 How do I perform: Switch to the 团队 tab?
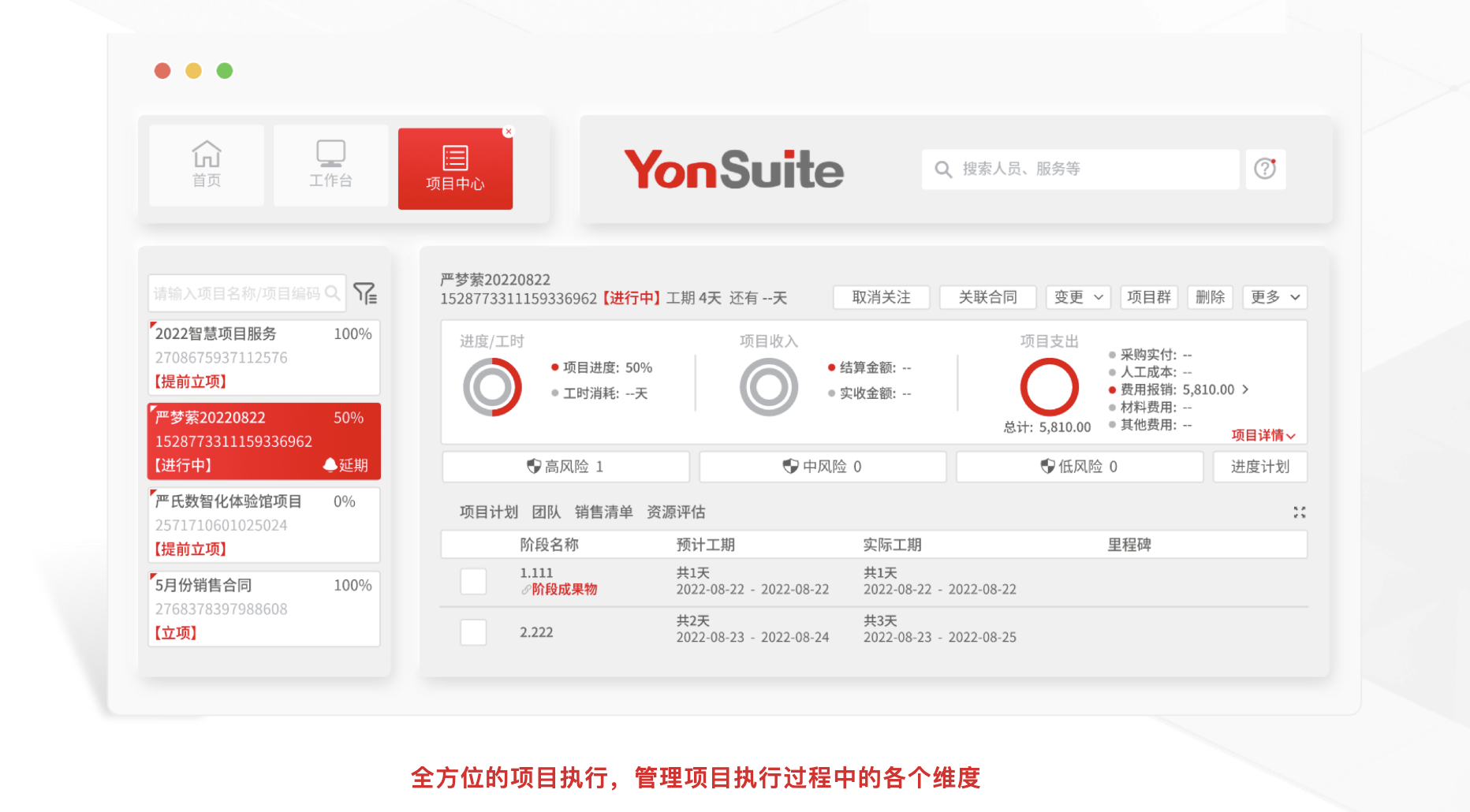(x=546, y=512)
